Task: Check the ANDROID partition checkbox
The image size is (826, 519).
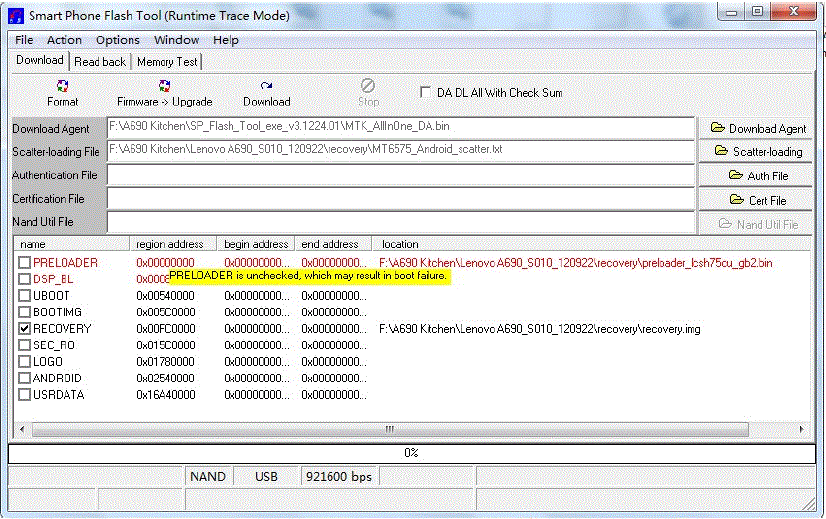Action: pyautogui.click(x=24, y=378)
